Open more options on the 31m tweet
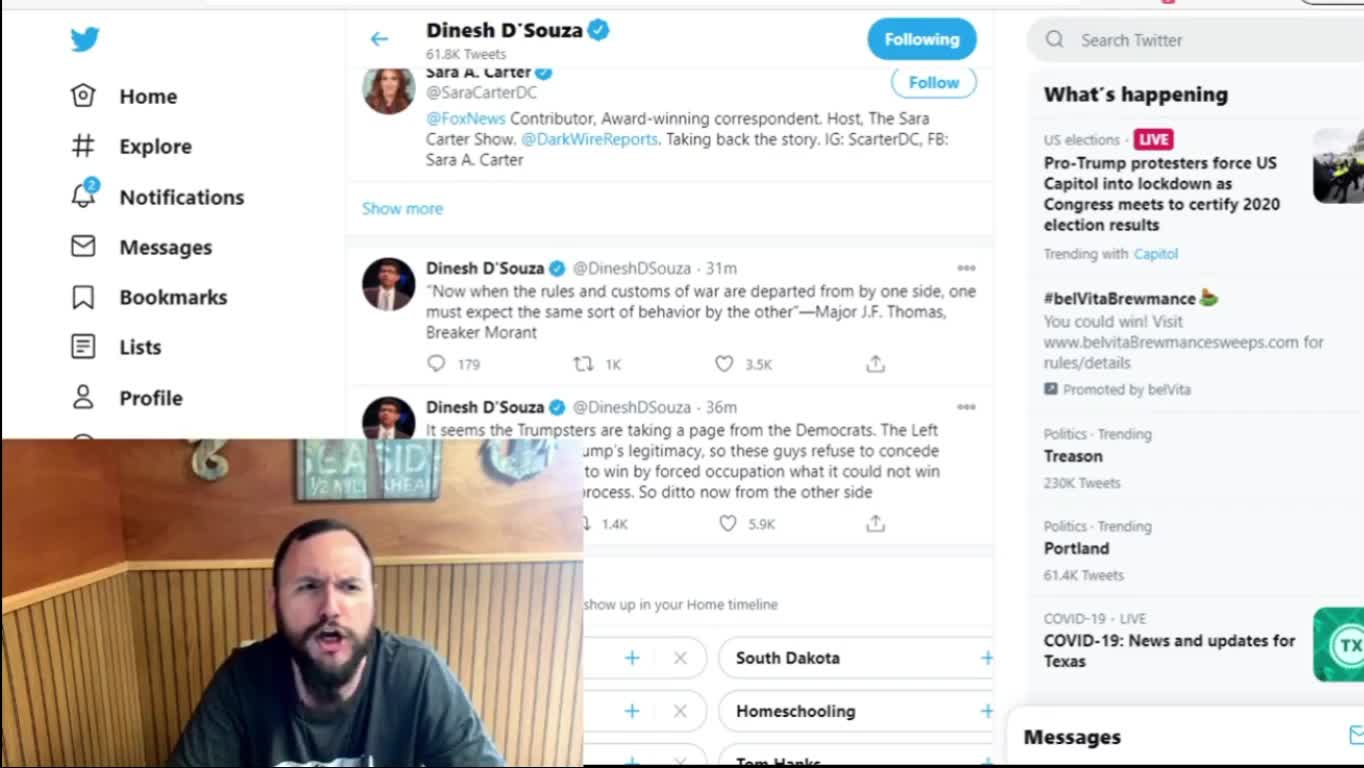The image size is (1364, 768). [x=966, y=268]
